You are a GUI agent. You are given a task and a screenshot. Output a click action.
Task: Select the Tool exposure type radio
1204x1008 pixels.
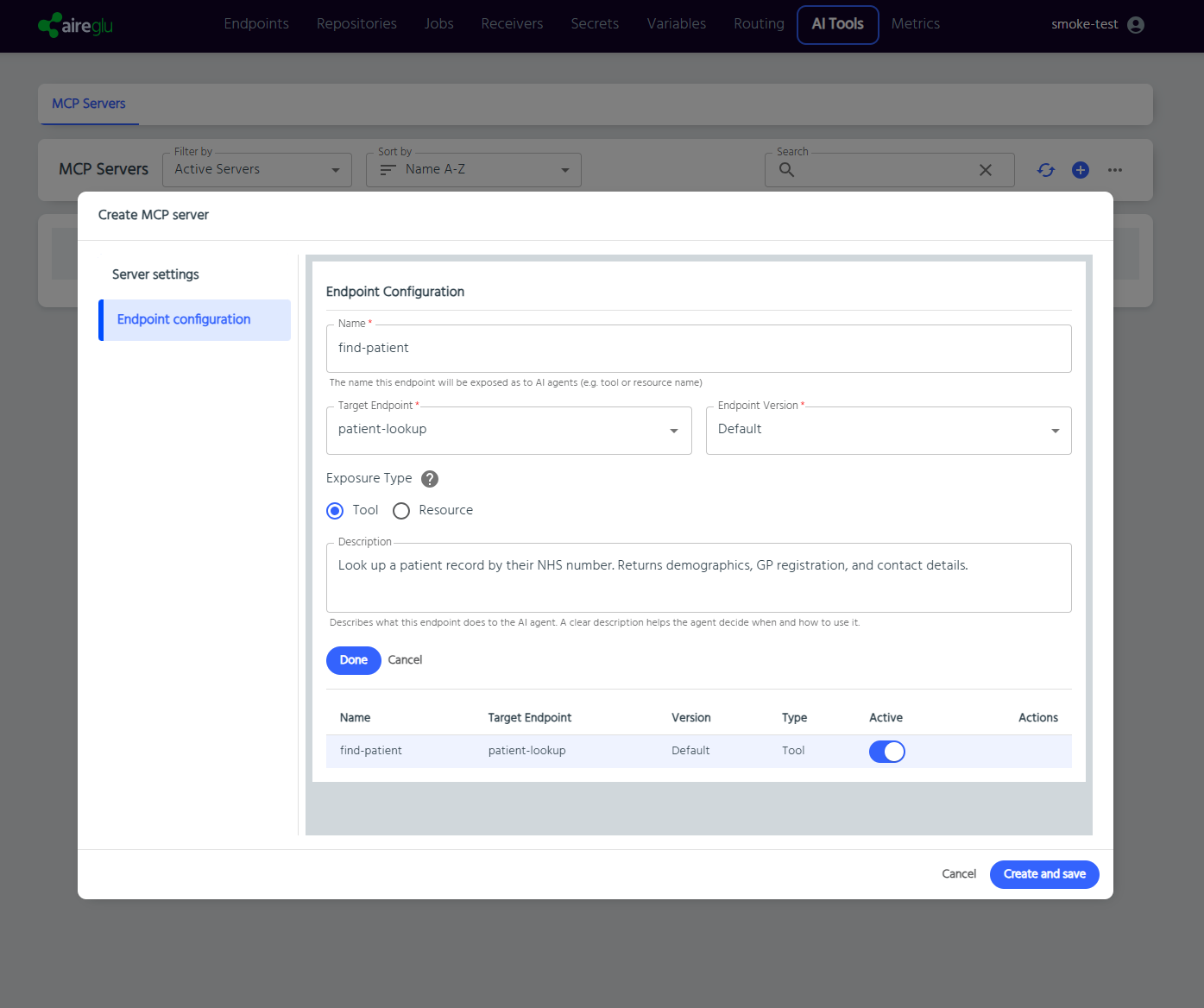pos(335,511)
